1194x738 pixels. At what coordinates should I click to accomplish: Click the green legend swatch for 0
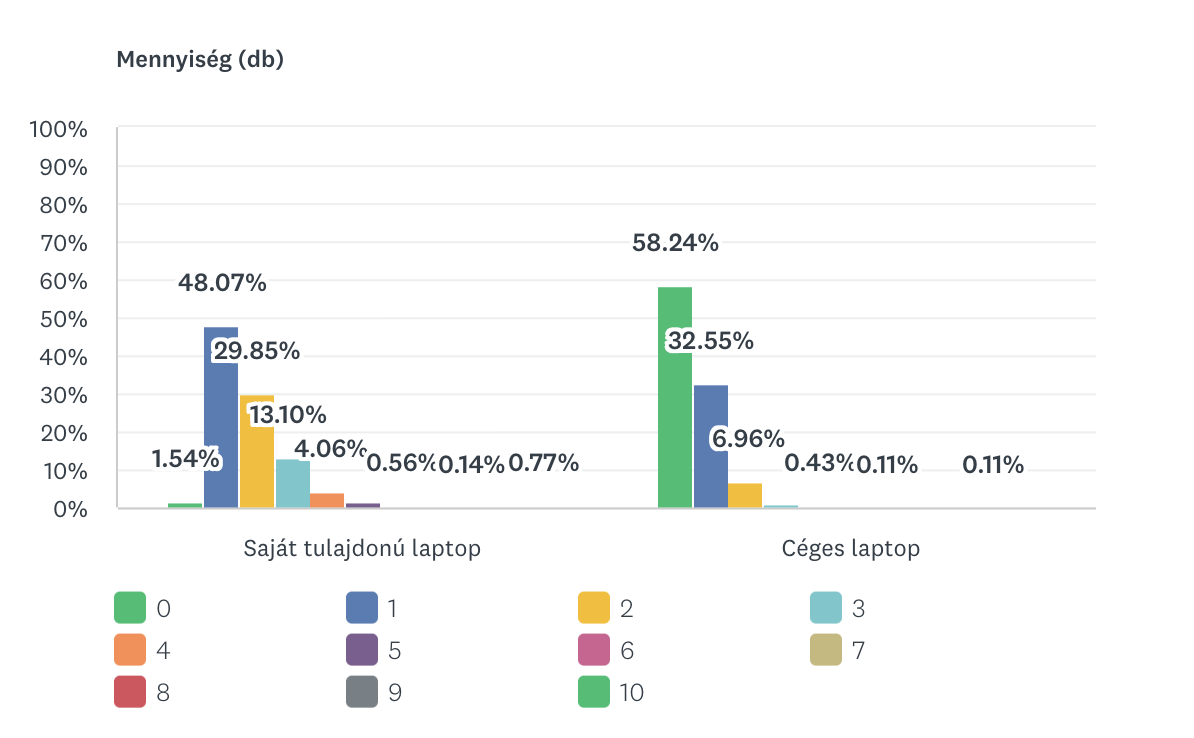click(x=130, y=607)
